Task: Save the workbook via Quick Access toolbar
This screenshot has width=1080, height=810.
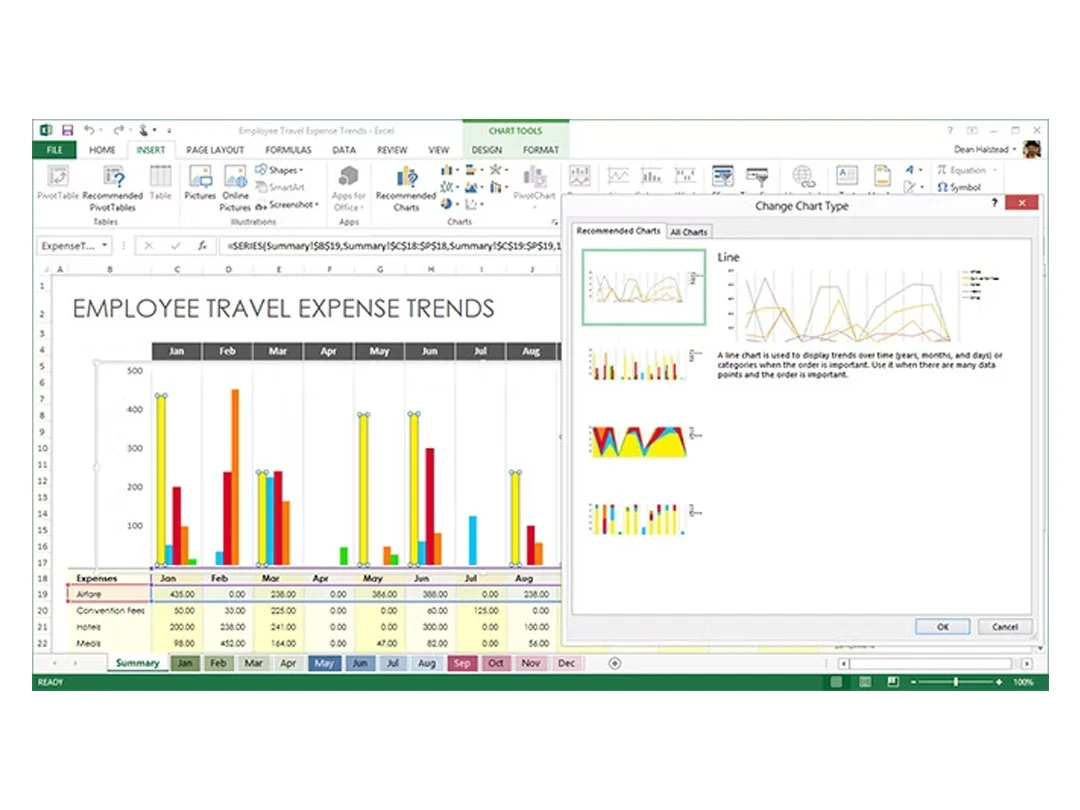Action: 67,129
